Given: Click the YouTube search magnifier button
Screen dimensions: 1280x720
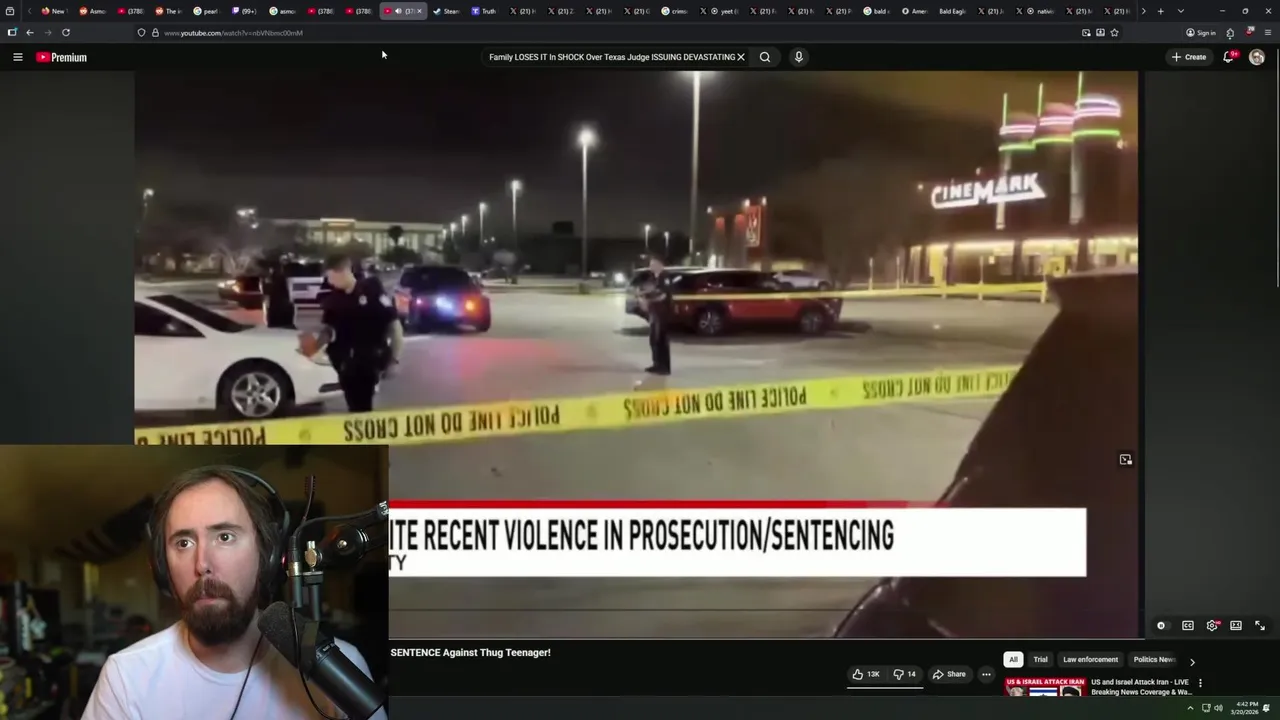Looking at the screenshot, I should tap(765, 57).
